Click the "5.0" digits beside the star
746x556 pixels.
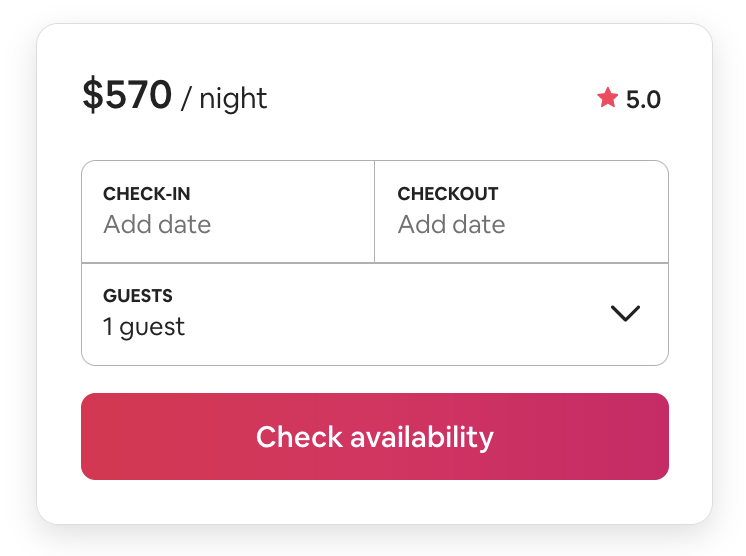point(643,99)
